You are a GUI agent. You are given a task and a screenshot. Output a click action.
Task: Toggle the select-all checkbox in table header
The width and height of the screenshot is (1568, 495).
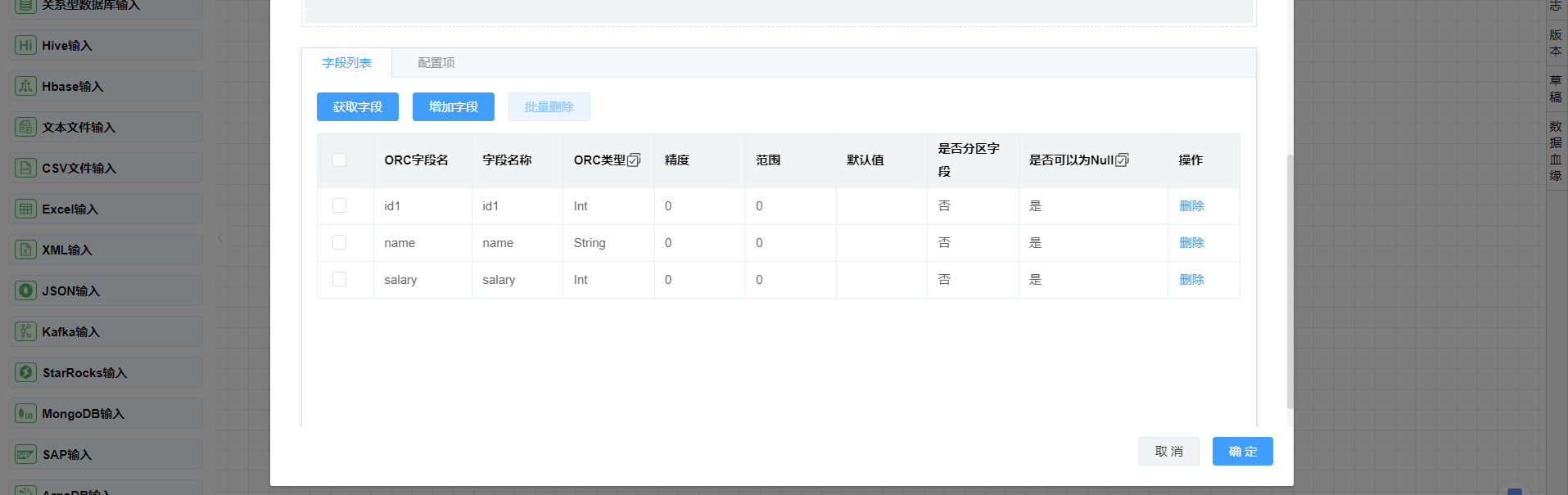click(339, 160)
